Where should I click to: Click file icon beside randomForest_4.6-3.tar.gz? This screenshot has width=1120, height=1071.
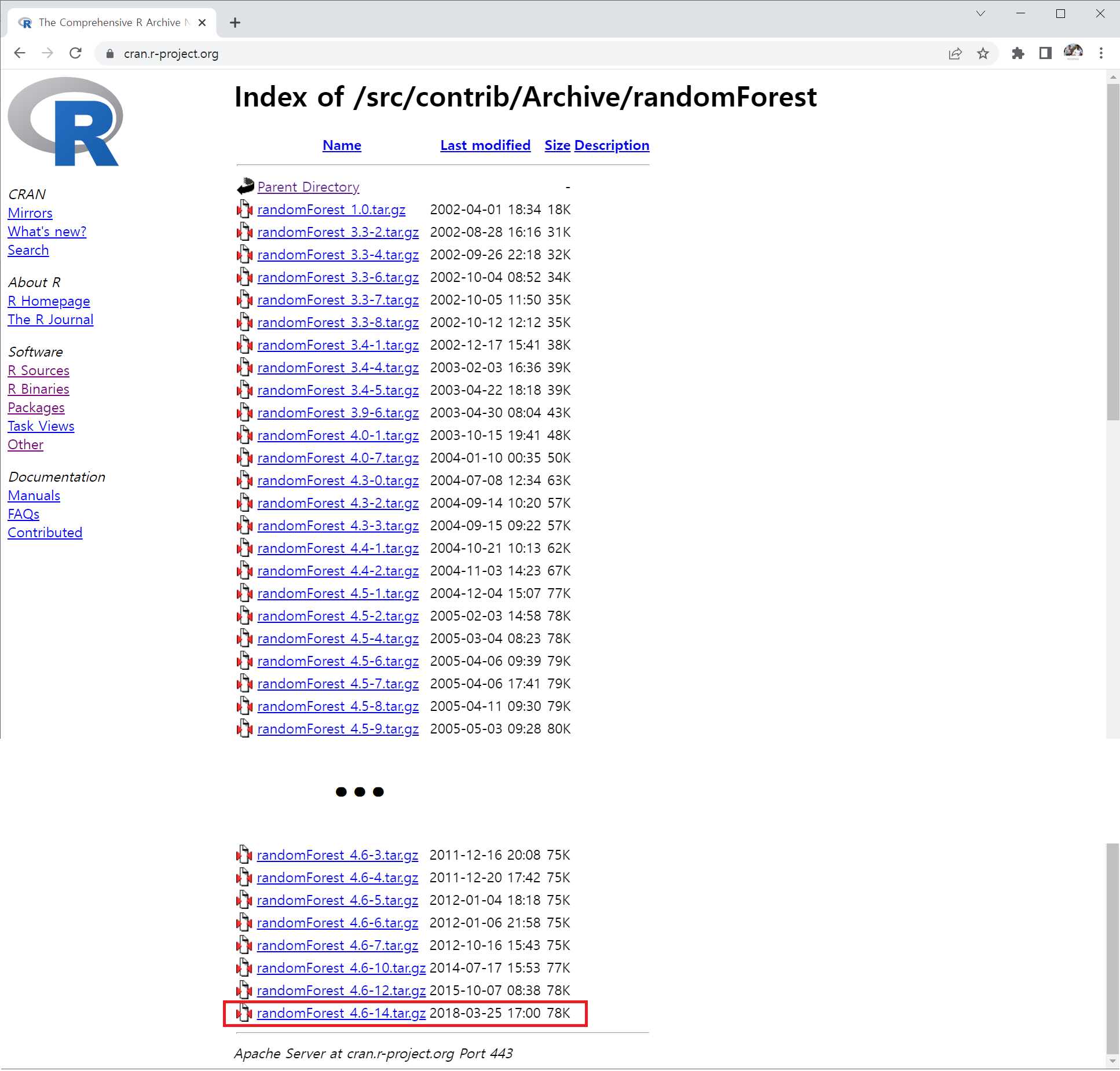point(244,854)
